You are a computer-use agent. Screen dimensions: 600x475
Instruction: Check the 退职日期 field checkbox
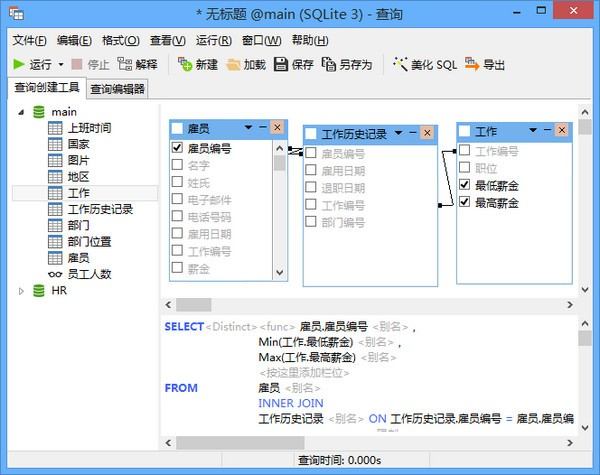pos(311,187)
